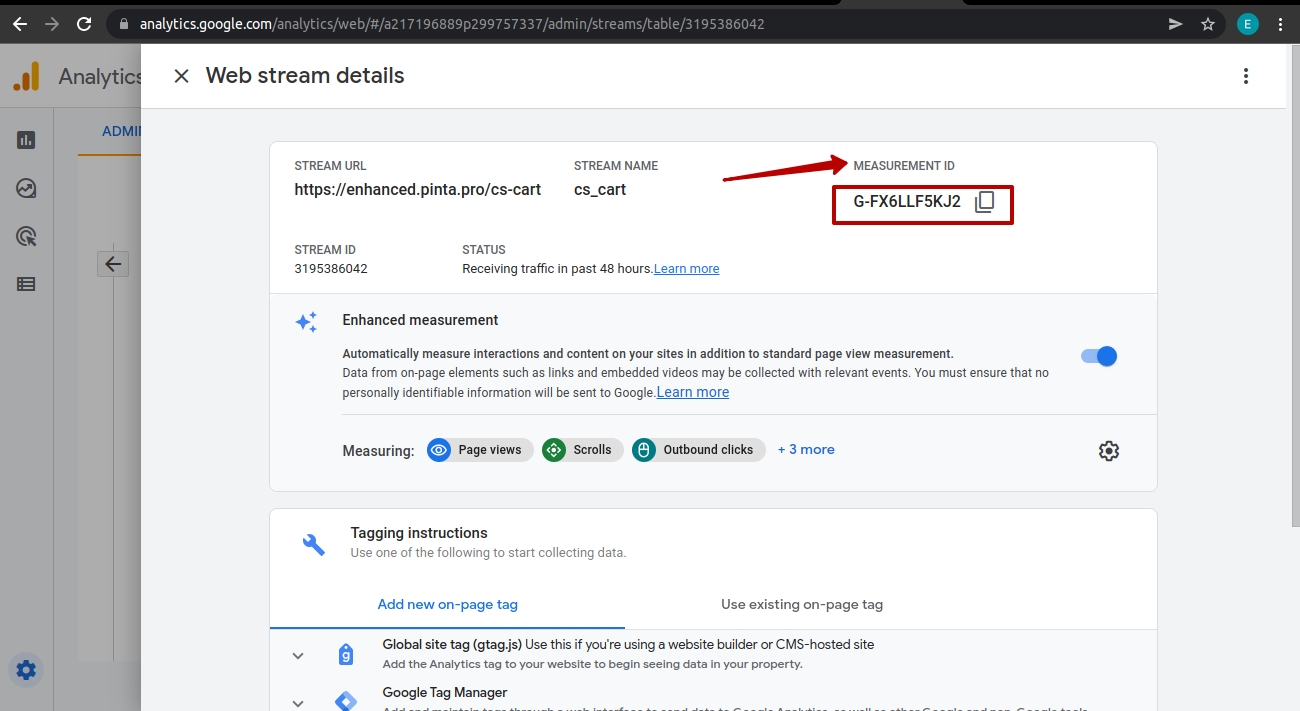Reload the page in browser
The width and height of the screenshot is (1300, 711).
(x=84, y=24)
